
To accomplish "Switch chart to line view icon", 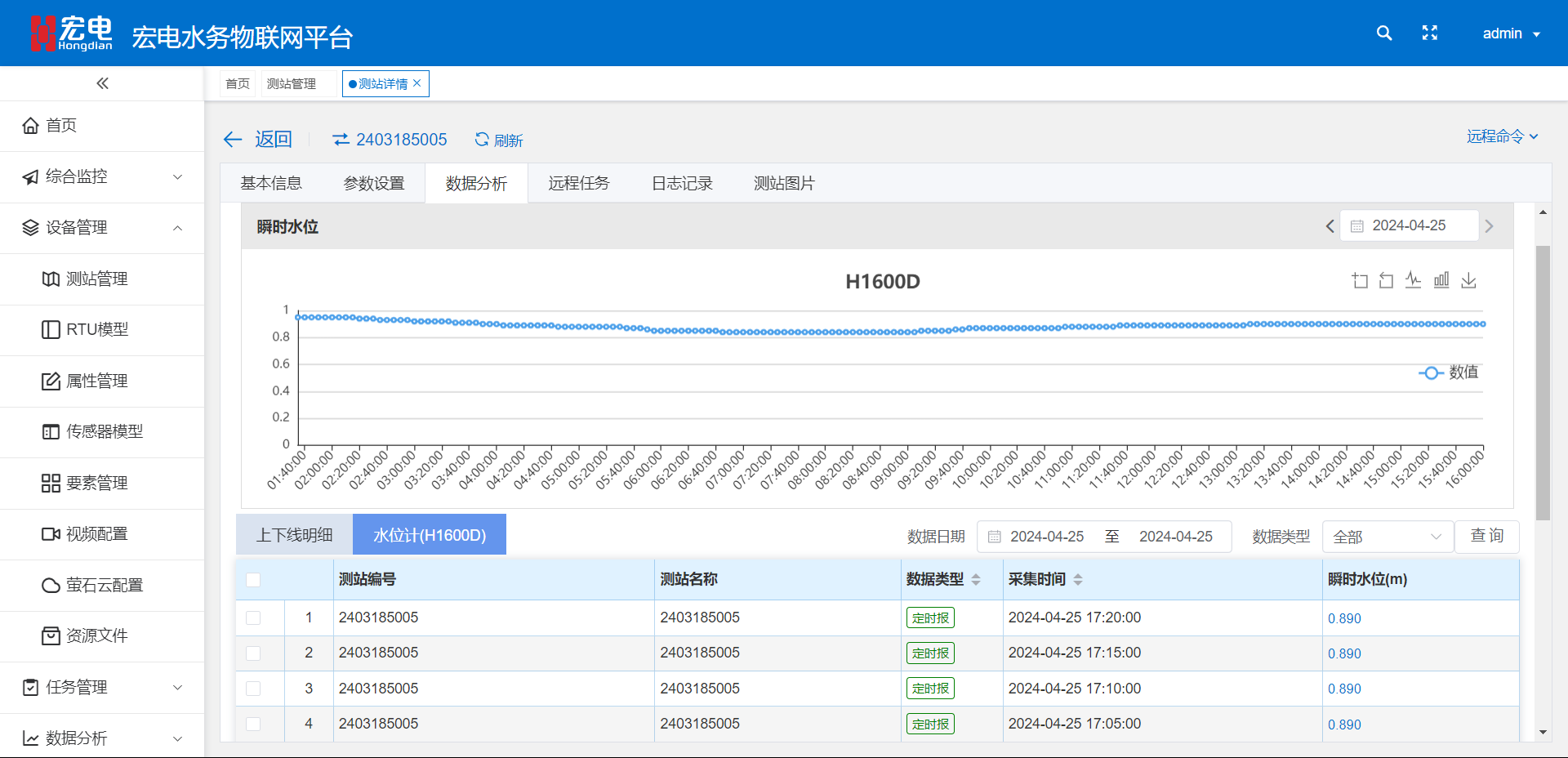I will click(1414, 281).
